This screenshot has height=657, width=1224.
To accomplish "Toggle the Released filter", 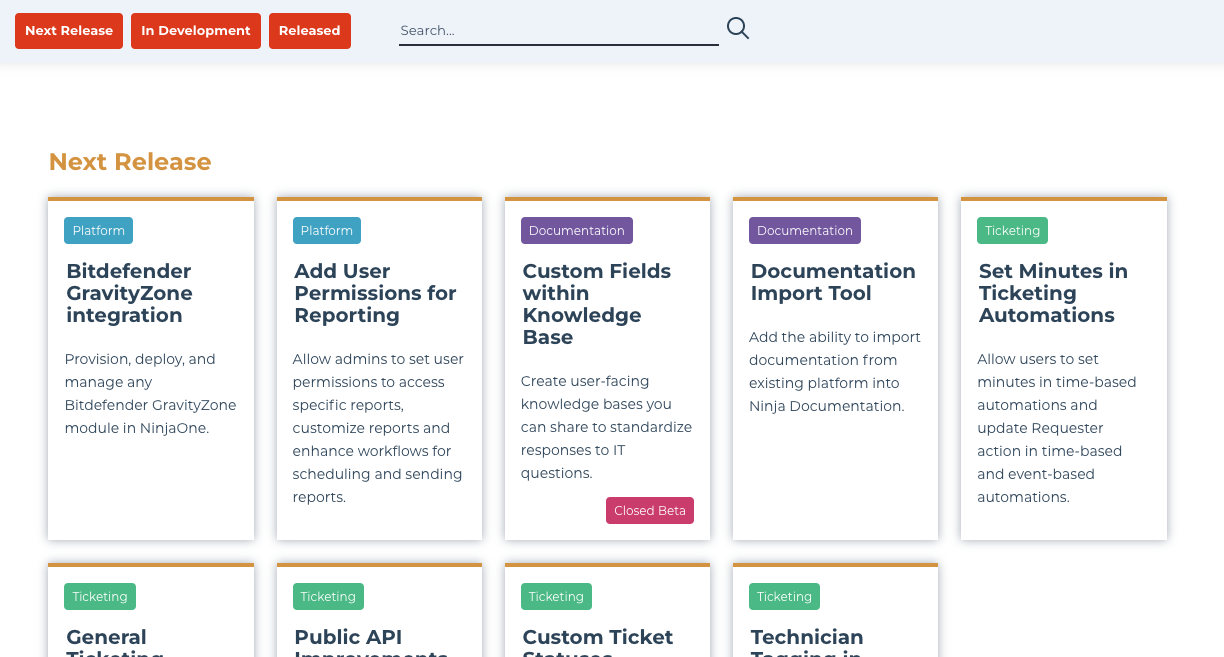I will (309, 31).
